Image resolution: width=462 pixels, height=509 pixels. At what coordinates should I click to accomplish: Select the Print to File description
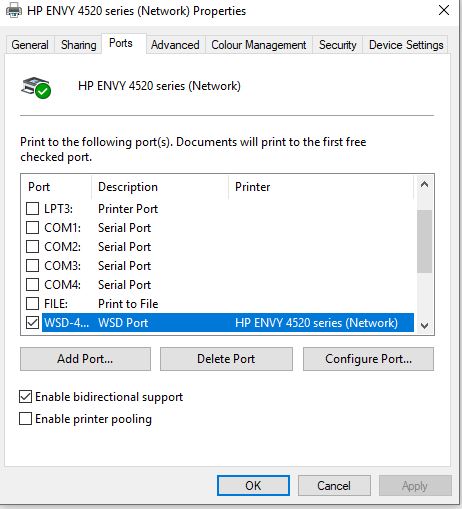point(128,304)
